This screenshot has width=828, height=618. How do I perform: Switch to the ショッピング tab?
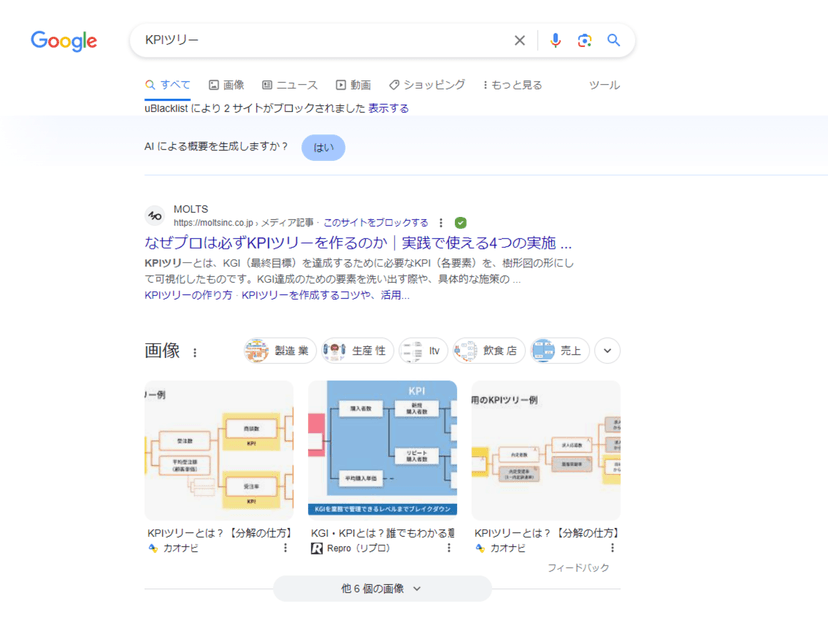pos(427,85)
